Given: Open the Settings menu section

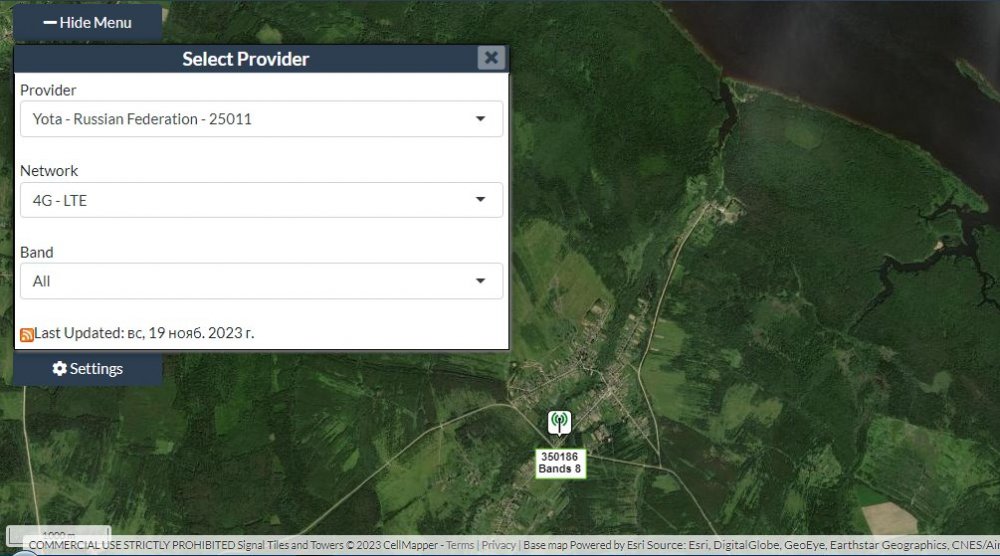Looking at the screenshot, I should tap(88, 369).
